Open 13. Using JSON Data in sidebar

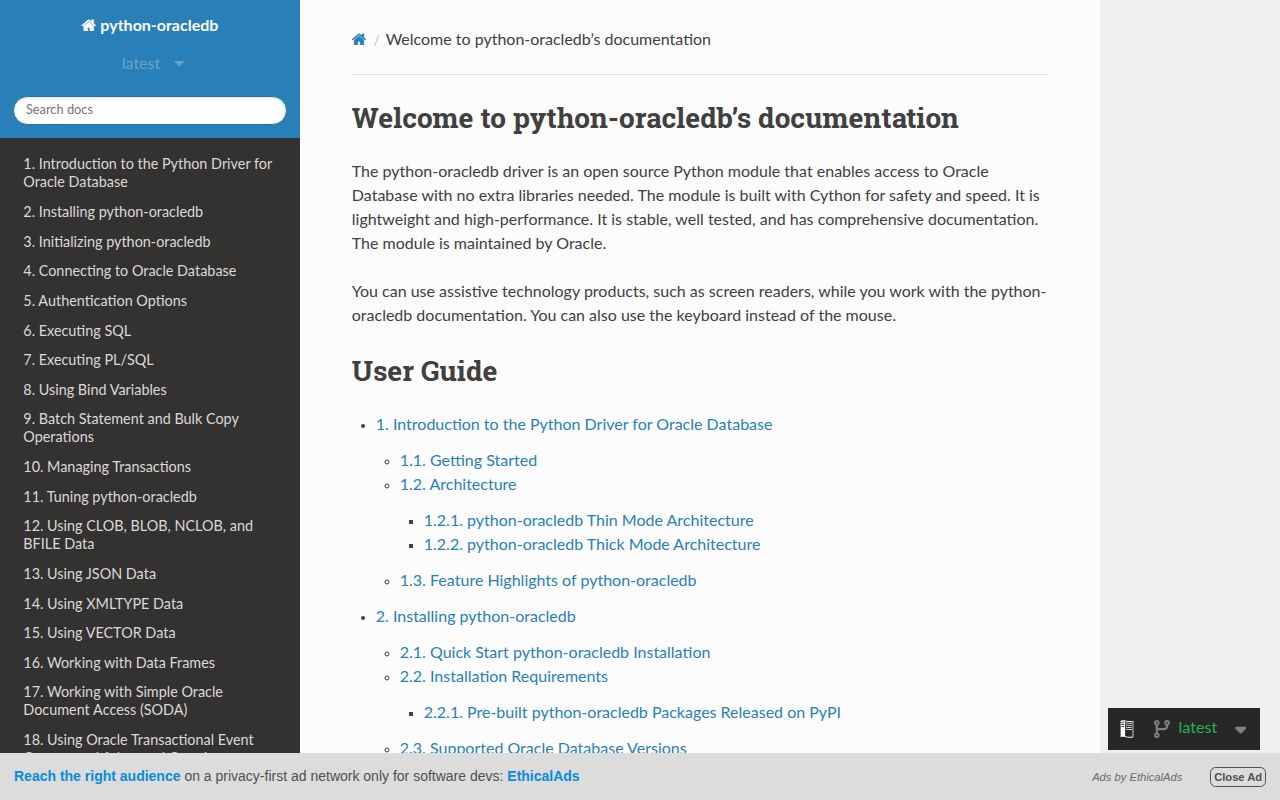point(150,574)
